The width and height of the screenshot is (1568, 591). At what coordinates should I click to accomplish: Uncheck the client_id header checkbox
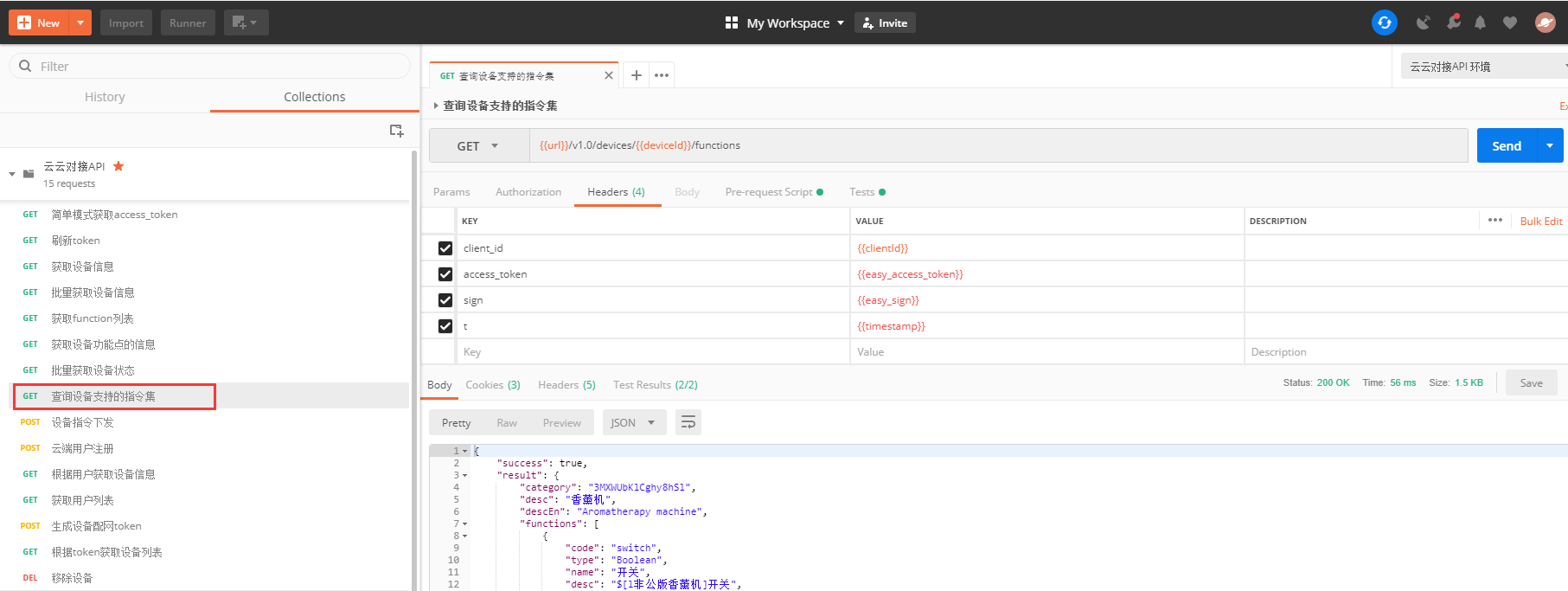coord(445,248)
